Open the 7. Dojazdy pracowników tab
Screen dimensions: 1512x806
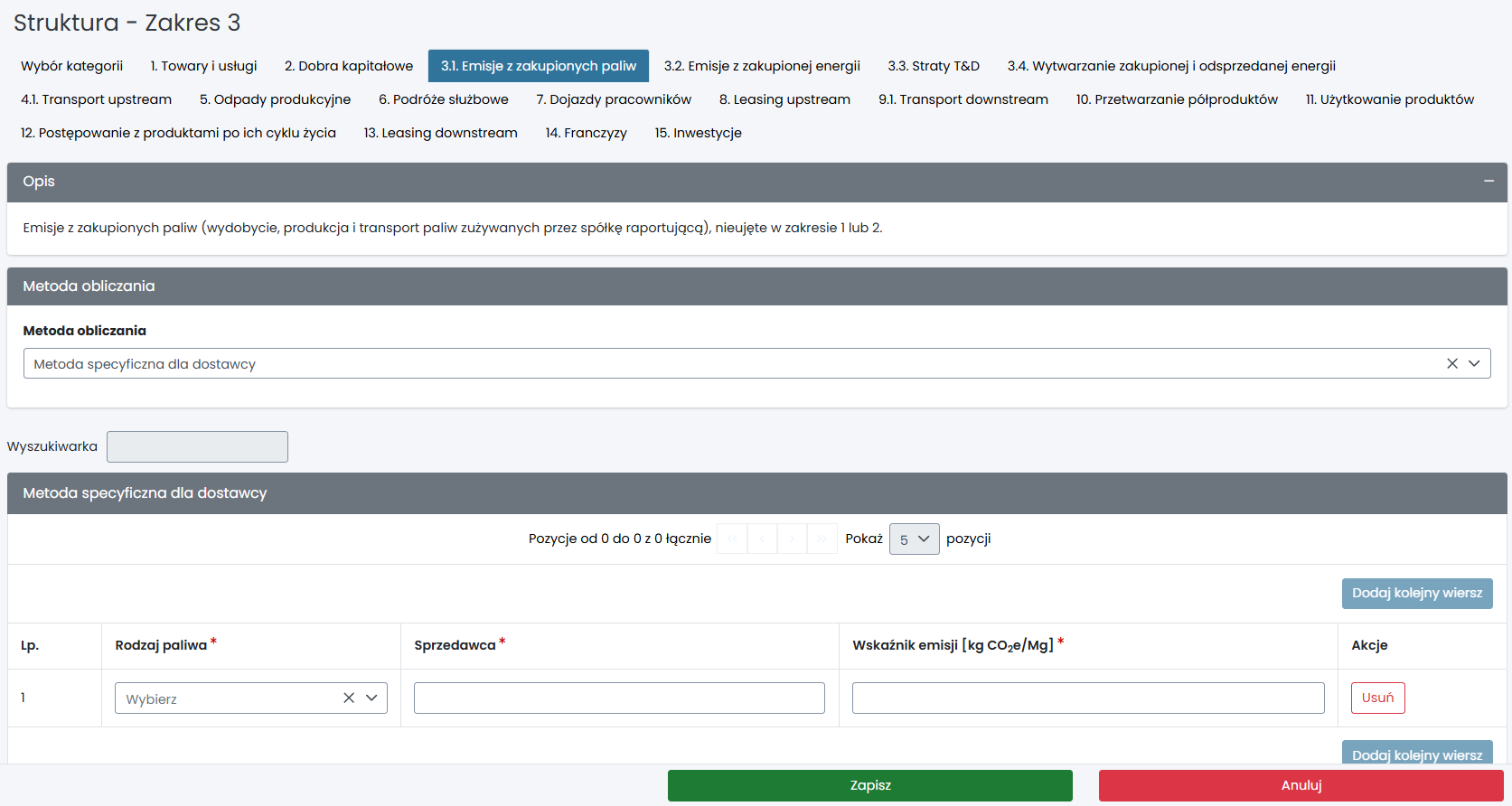pos(613,99)
